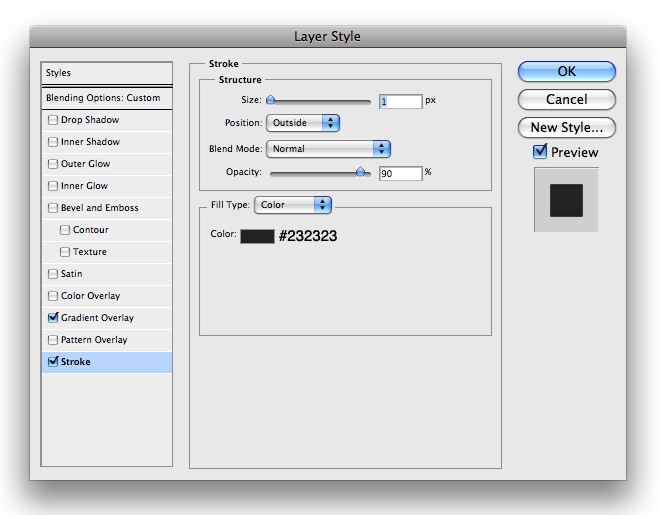Image resolution: width=660 pixels, height=515 pixels.
Task: Select the Drop Shadow row label
Action: click(x=90, y=120)
